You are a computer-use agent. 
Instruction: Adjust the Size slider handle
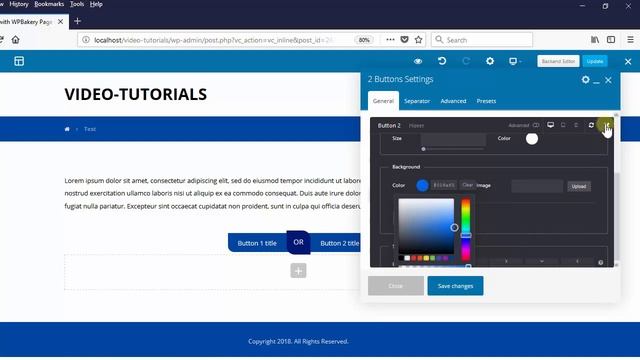[x=423, y=149]
